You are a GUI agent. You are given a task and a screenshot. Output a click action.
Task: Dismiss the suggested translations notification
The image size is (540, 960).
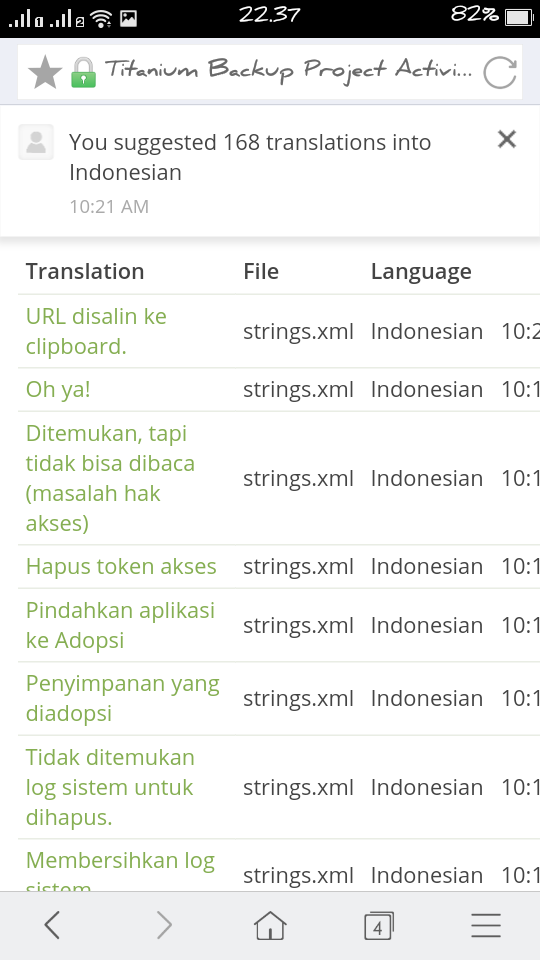[x=507, y=140]
